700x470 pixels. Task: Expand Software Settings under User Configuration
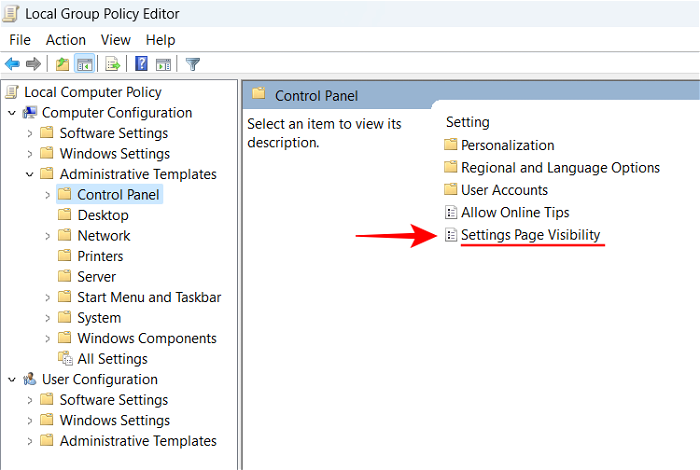tap(29, 400)
